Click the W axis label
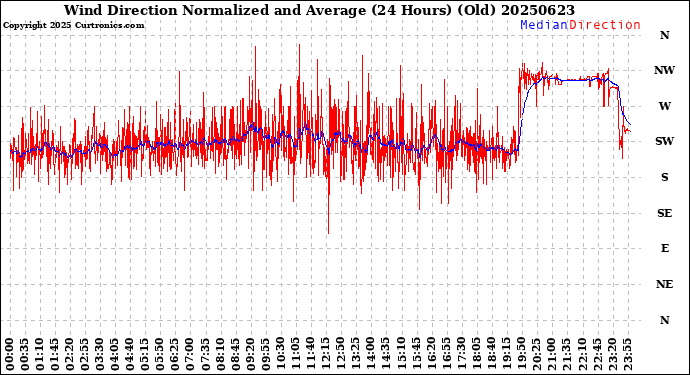Image resolution: width=690 pixels, height=375 pixels. click(x=664, y=106)
